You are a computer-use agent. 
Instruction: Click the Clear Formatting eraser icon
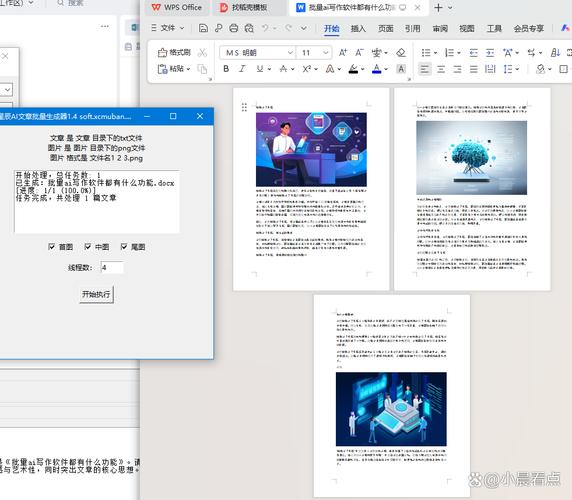tap(401, 53)
